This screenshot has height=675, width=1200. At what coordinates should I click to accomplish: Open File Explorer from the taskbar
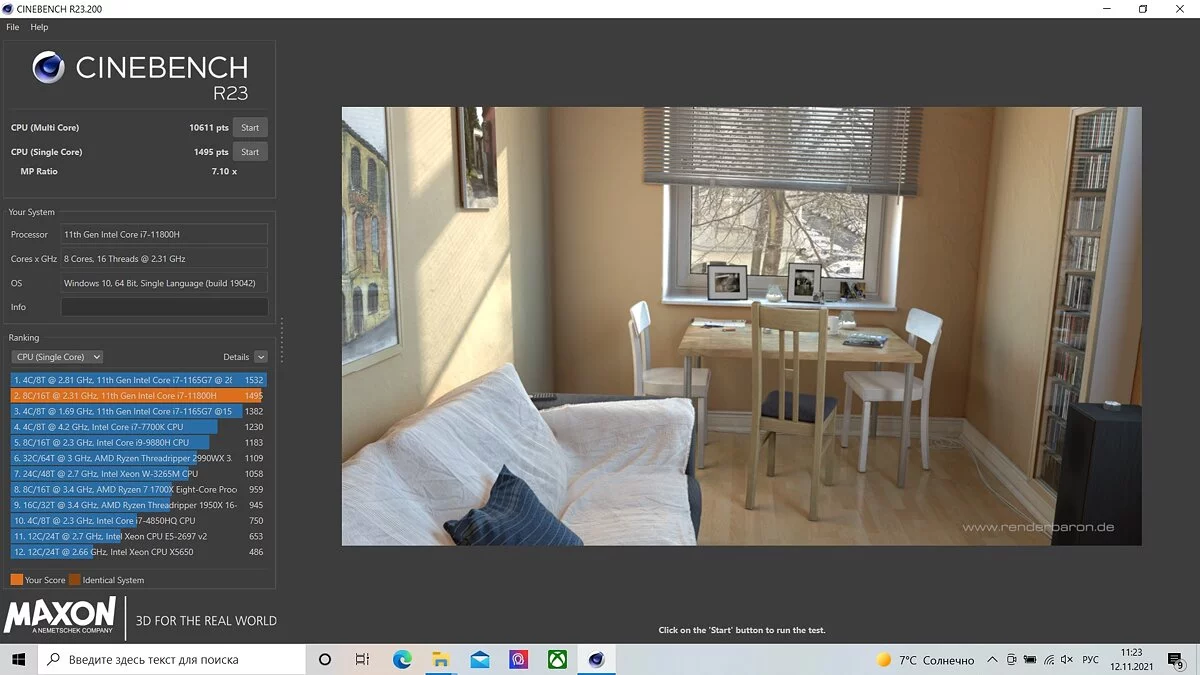(x=440, y=660)
